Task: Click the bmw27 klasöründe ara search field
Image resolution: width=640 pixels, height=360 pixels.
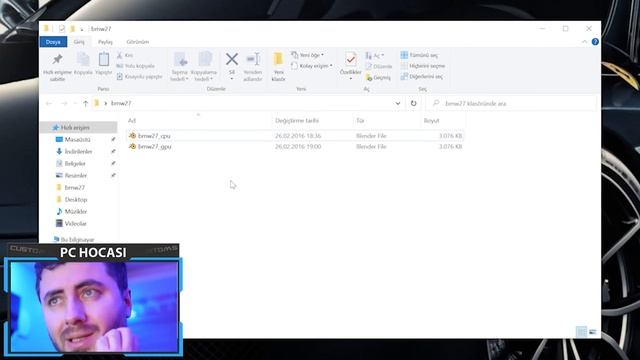Action: pos(511,103)
